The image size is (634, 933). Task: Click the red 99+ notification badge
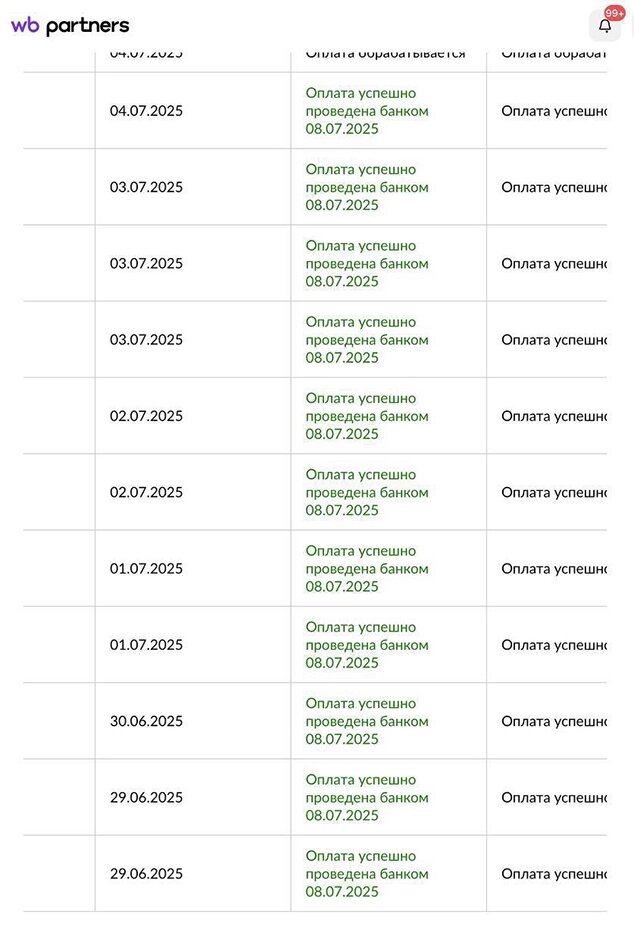(614, 13)
